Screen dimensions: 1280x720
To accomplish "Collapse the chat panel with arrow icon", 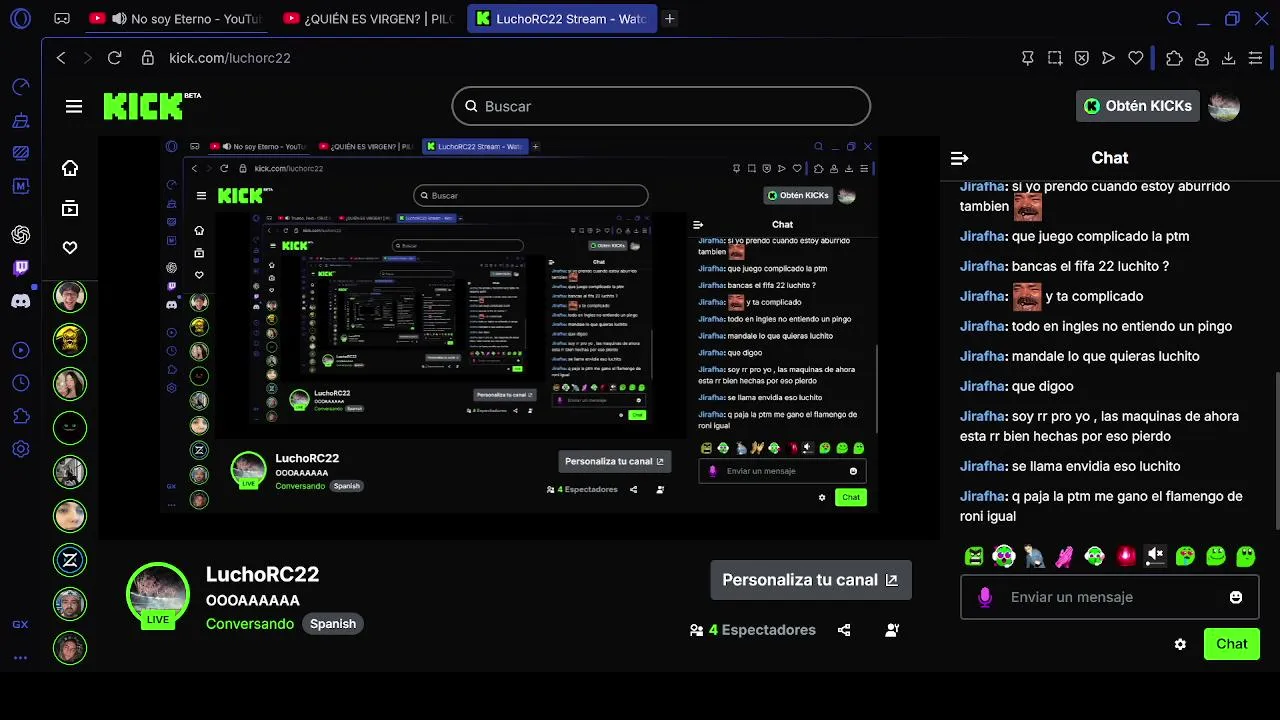I will pyautogui.click(x=959, y=158).
